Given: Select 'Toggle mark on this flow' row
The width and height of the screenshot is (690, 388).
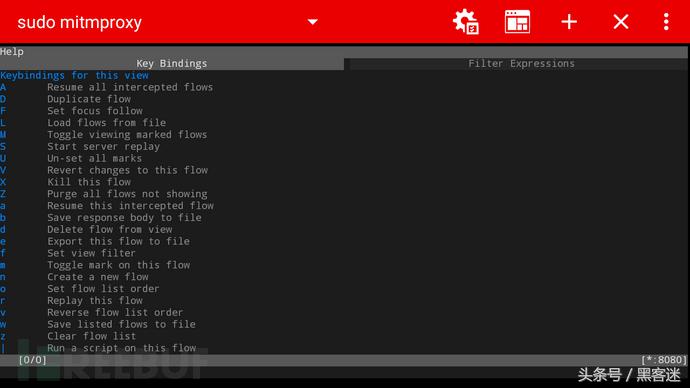Looking at the screenshot, I should click(95, 265).
